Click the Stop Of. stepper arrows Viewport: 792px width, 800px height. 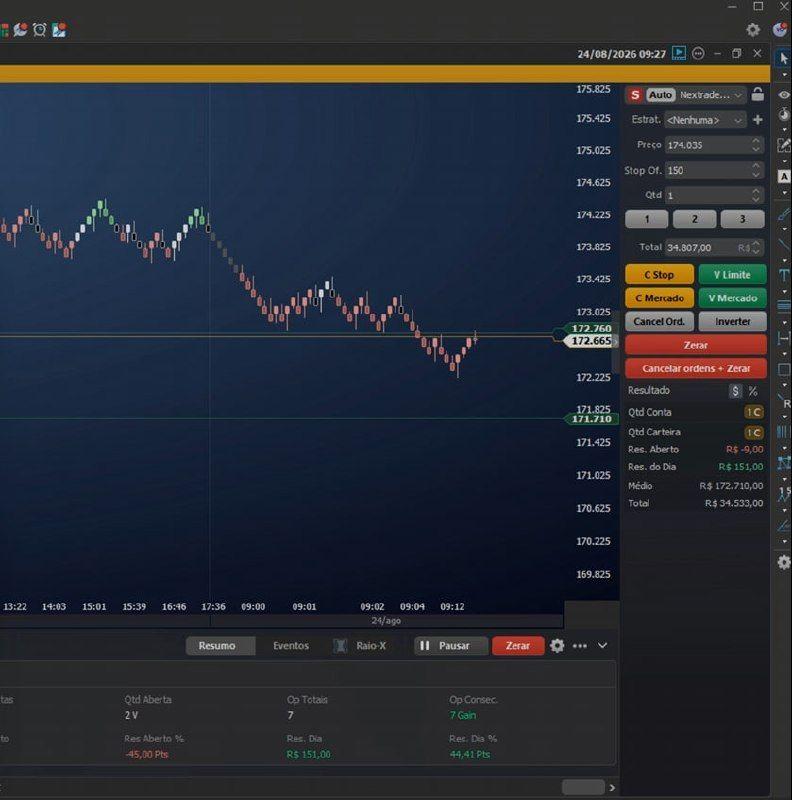click(x=756, y=170)
